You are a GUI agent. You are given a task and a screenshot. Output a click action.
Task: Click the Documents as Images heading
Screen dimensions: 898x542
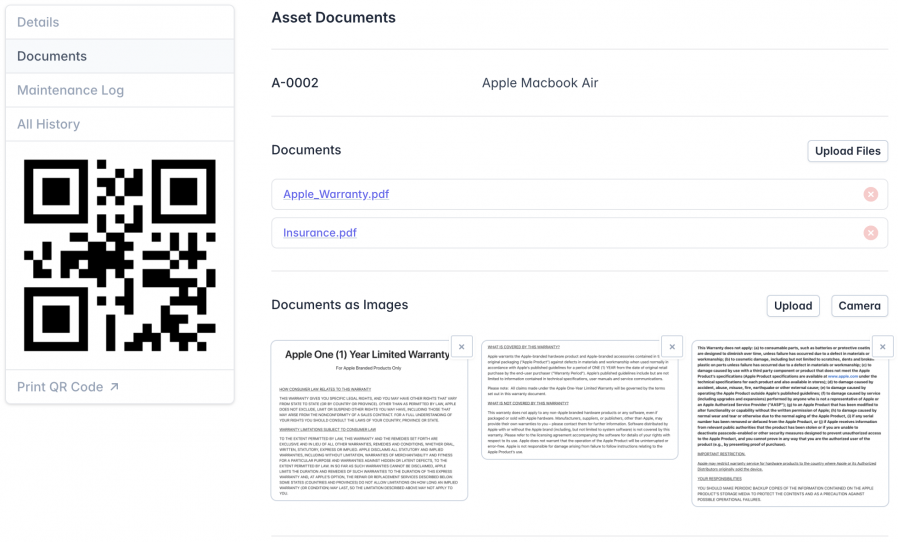point(340,305)
